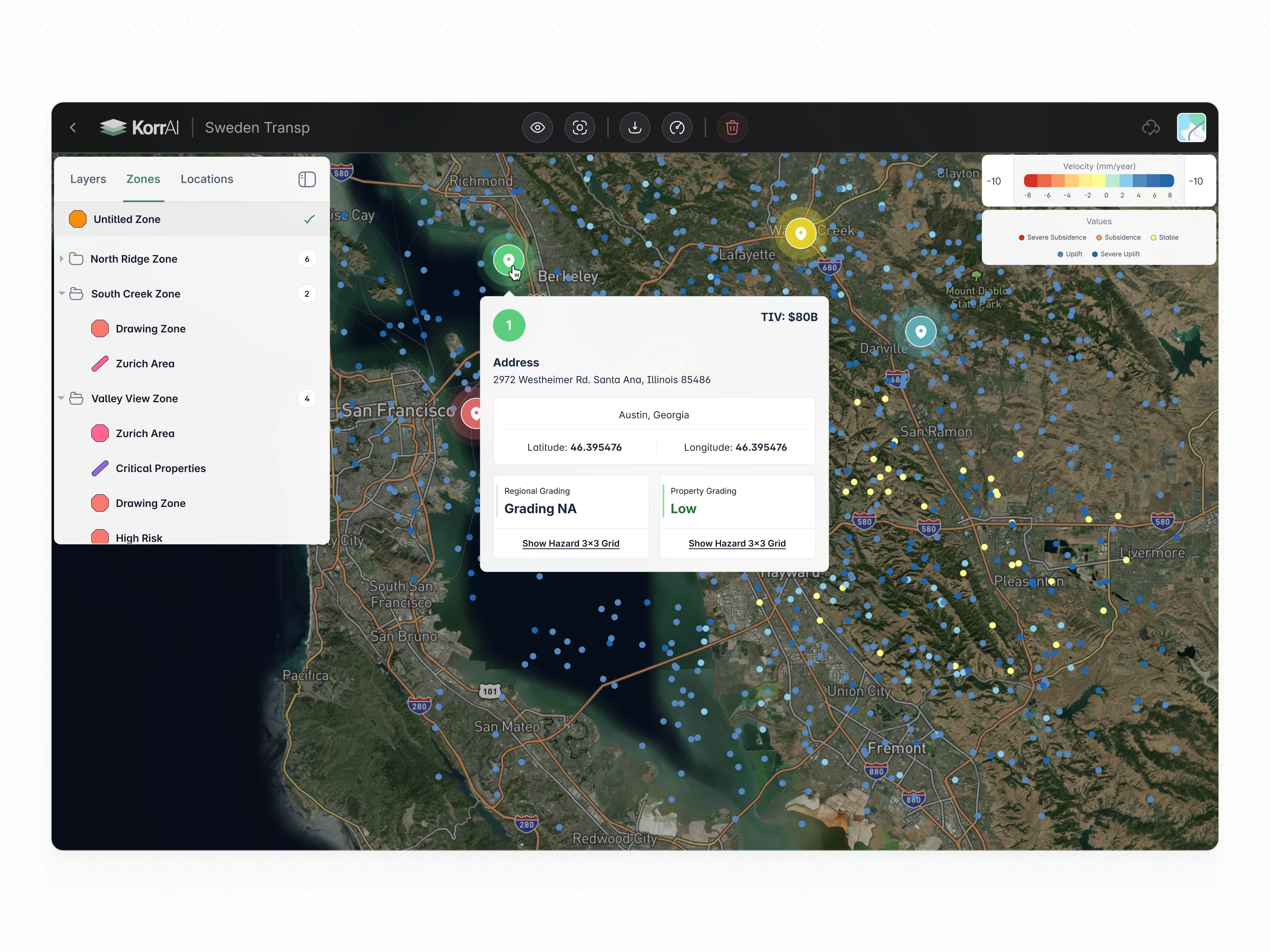Click the eye visibility icon in toolbar
This screenshot has width=1270, height=952.
click(537, 127)
